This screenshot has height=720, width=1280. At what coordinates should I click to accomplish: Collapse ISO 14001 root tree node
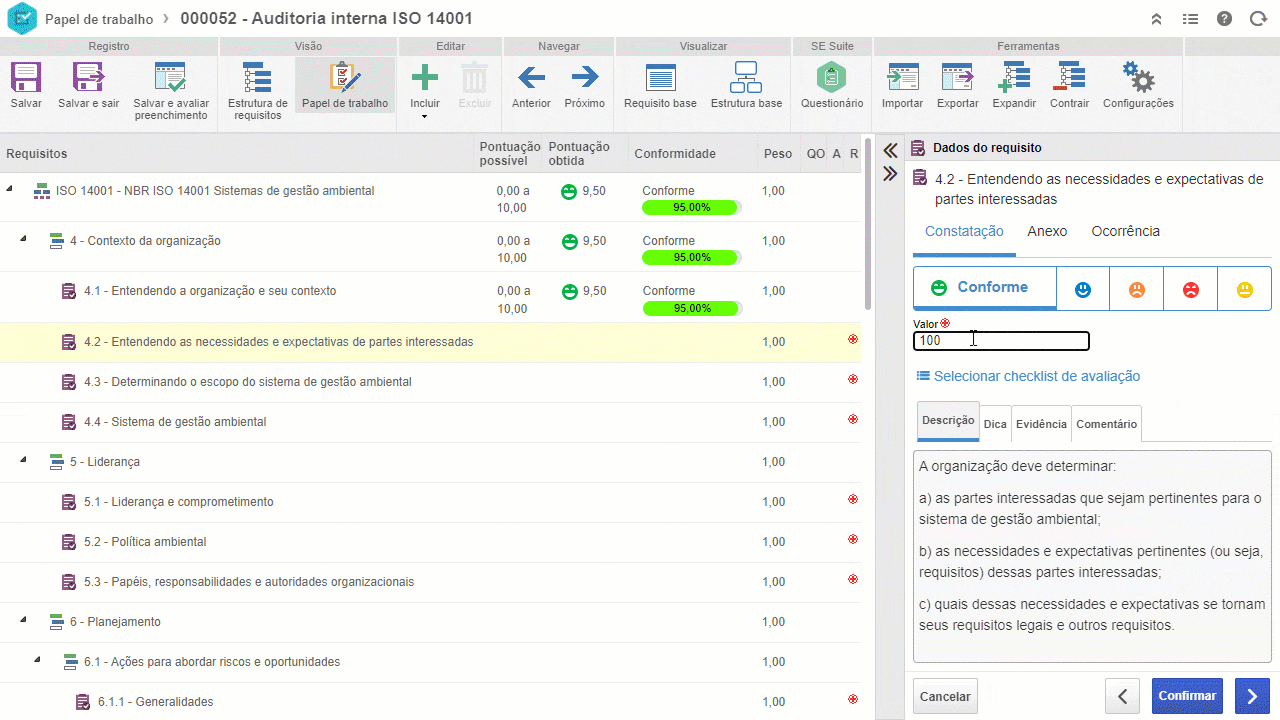[x=10, y=188]
